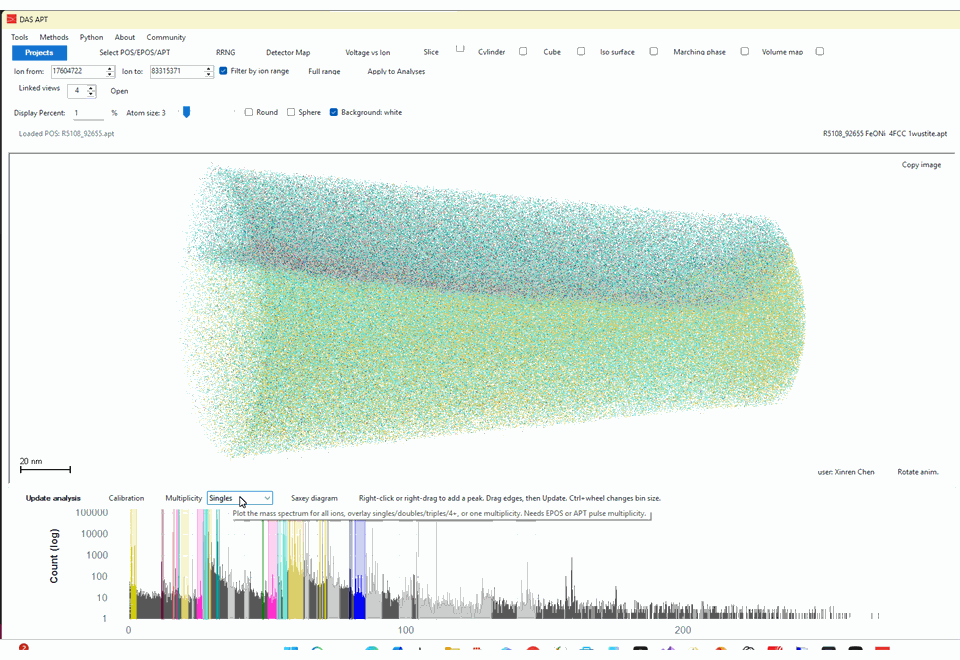Expand the Multiplicity dropdown showing Singles

point(240,498)
